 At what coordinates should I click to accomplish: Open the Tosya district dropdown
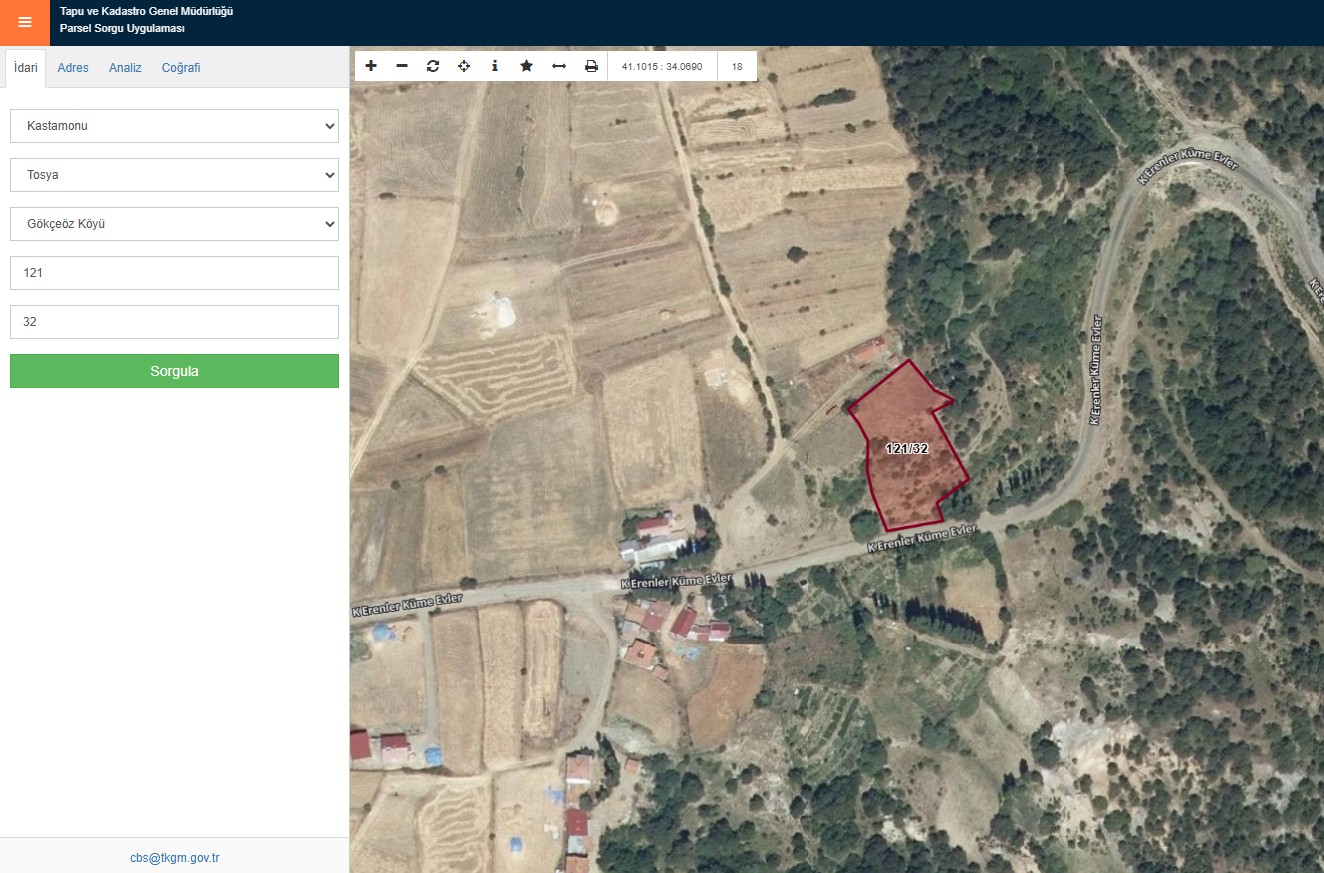coord(174,175)
